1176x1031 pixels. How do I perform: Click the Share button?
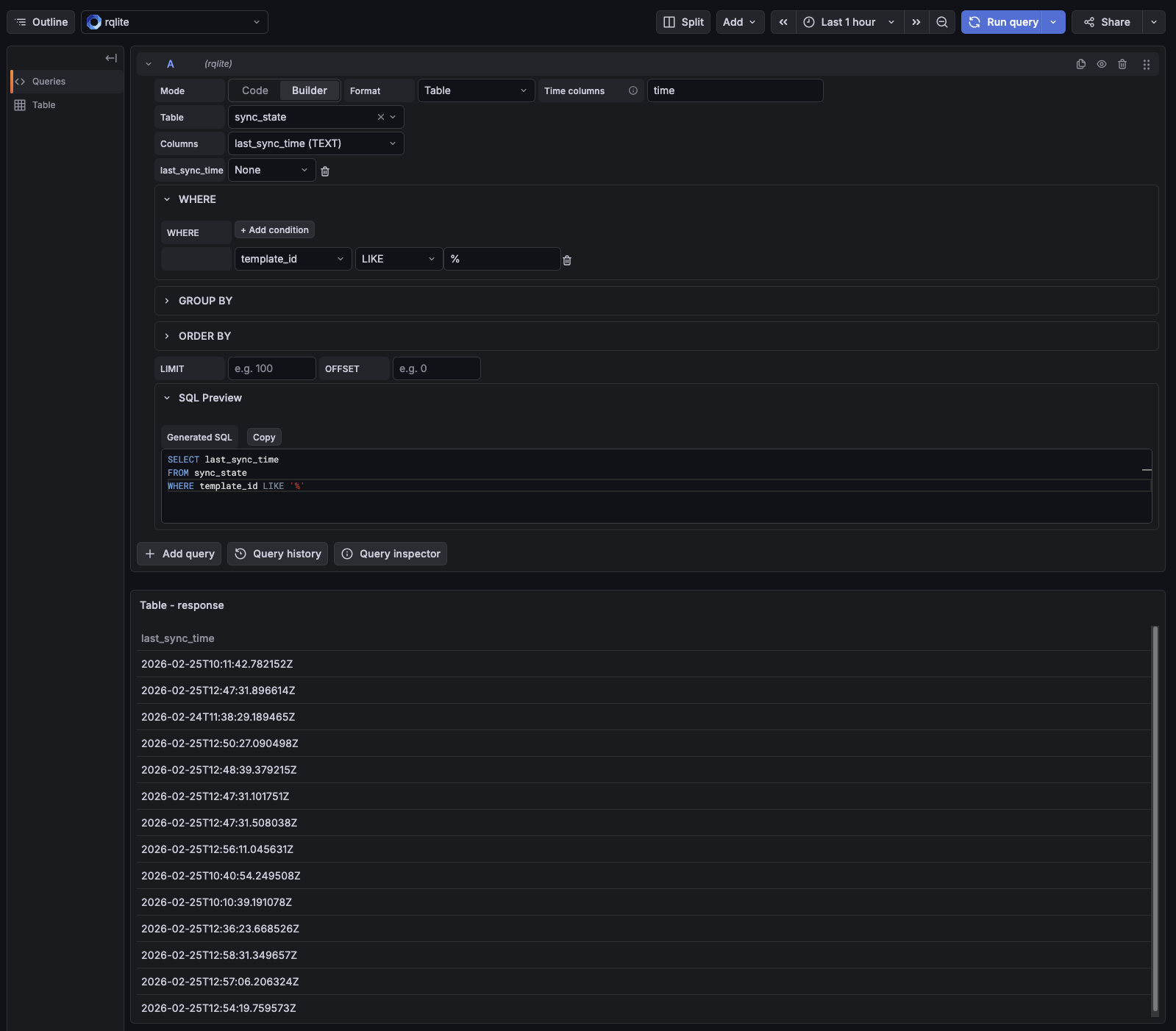tap(1107, 22)
